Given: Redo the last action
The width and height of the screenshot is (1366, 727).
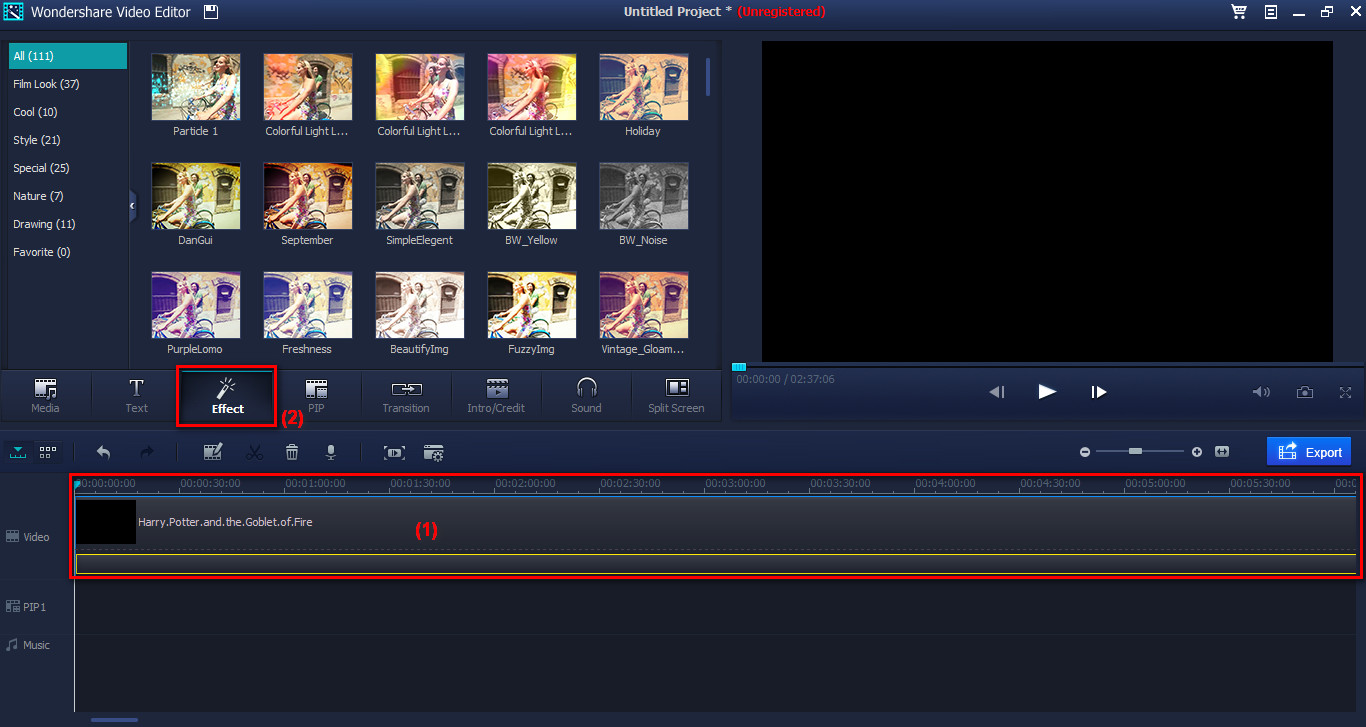Looking at the screenshot, I should tap(145, 452).
